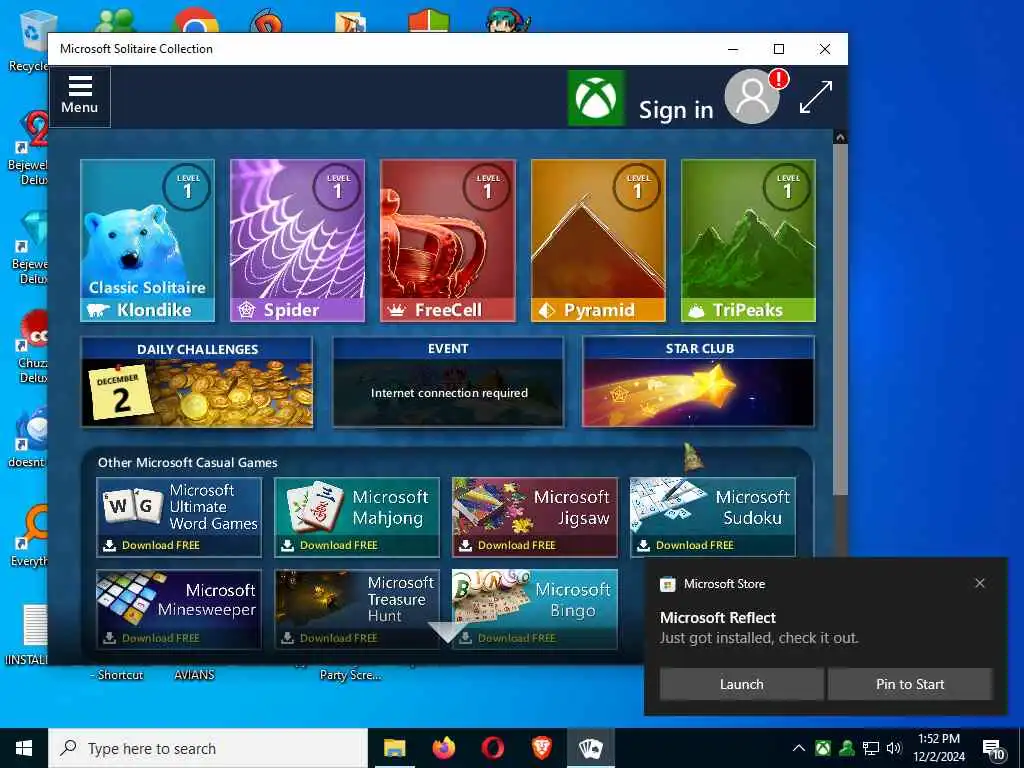Click the green Xbox logo icon

(x=596, y=99)
